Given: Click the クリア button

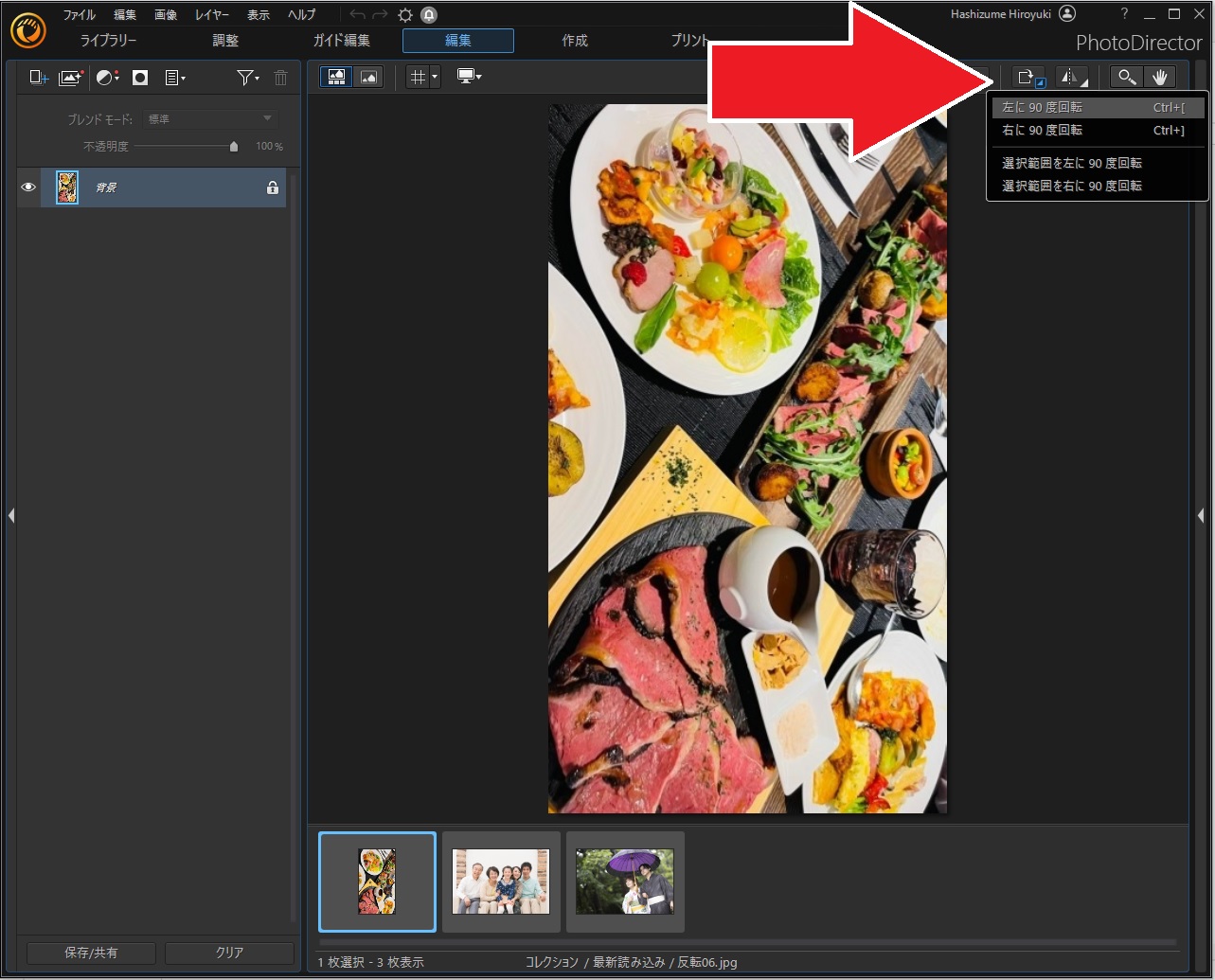Looking at the screenshot, I should click(x=229, y=953).
